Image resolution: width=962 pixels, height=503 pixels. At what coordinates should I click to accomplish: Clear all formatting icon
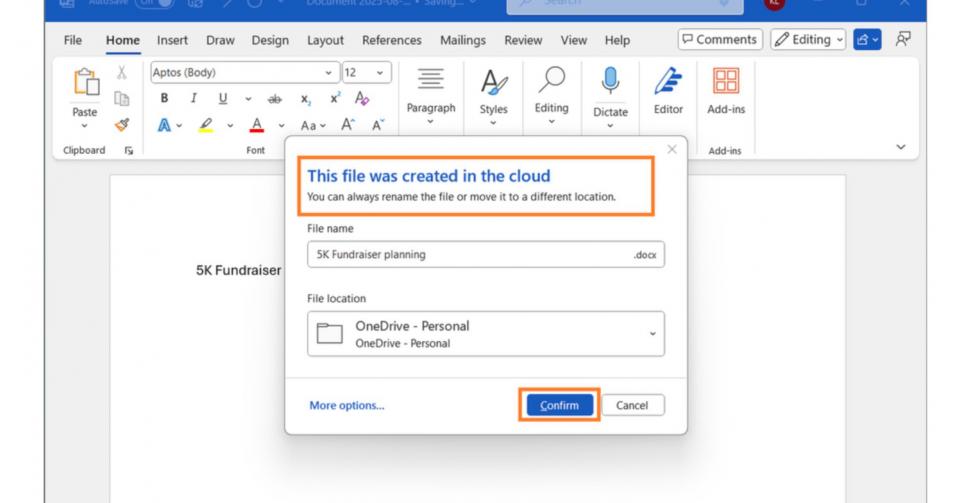[362, 98]
